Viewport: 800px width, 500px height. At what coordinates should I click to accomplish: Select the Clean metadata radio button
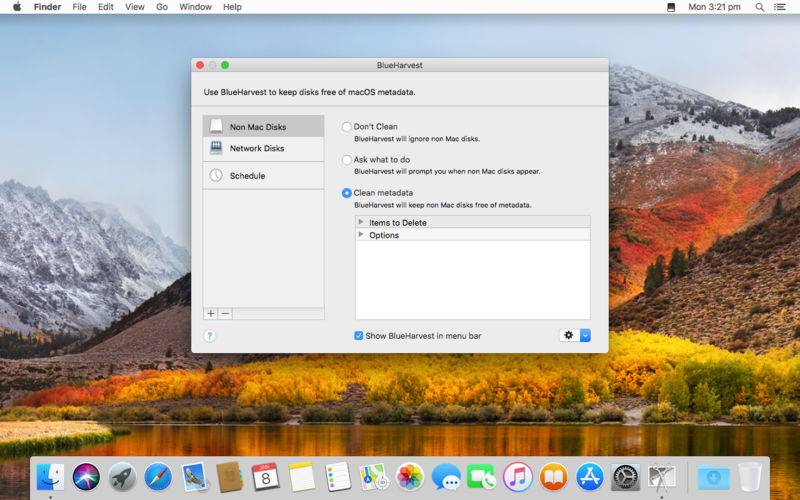pos(347,193)
